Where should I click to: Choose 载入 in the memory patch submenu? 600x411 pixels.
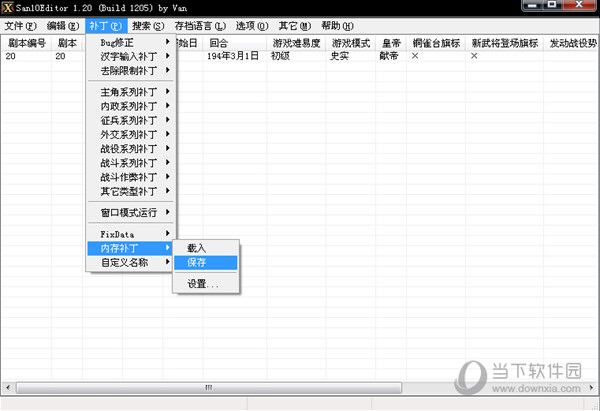point(206,248)
